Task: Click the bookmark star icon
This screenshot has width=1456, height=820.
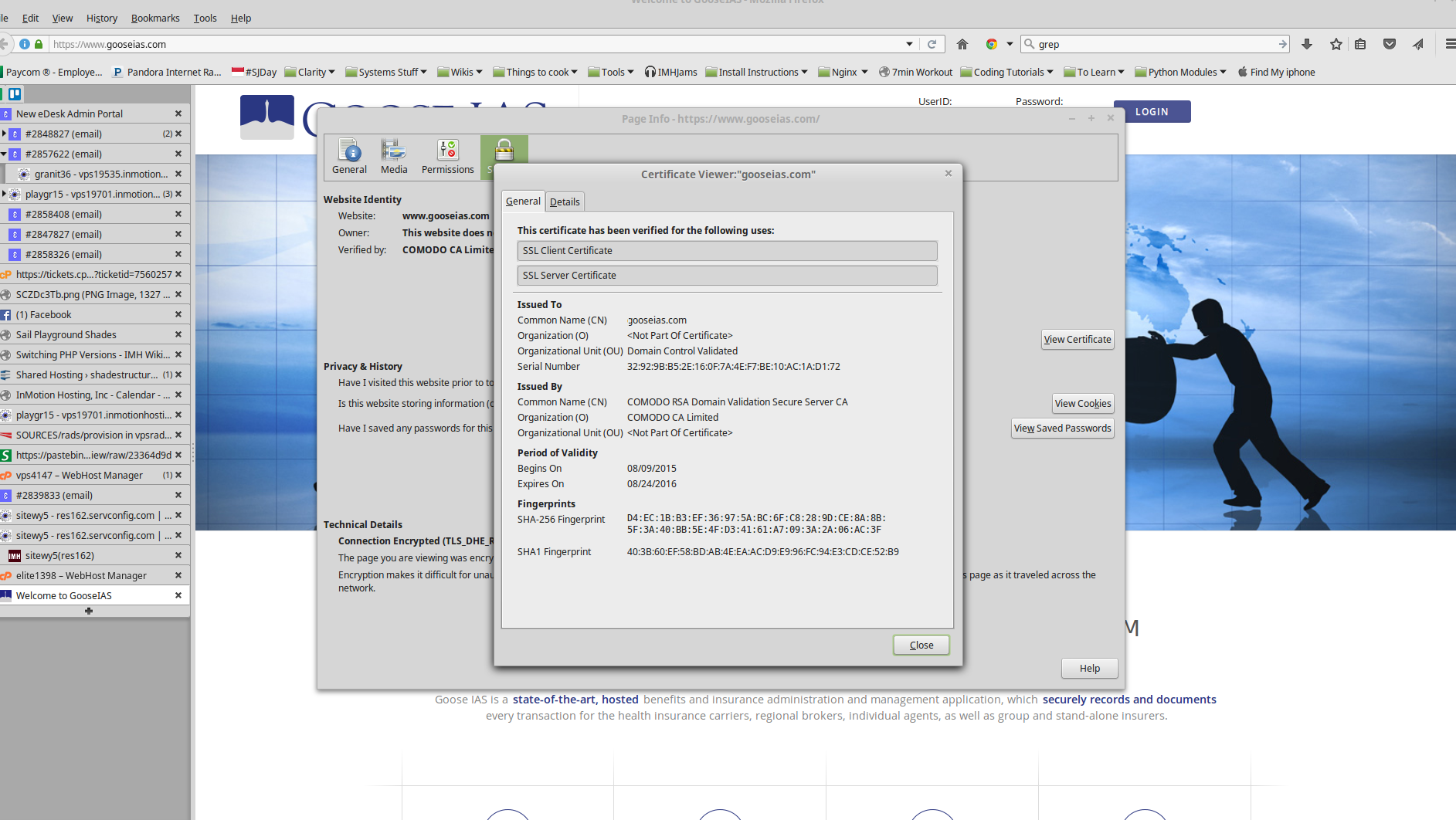Action: coord(1336,44)
